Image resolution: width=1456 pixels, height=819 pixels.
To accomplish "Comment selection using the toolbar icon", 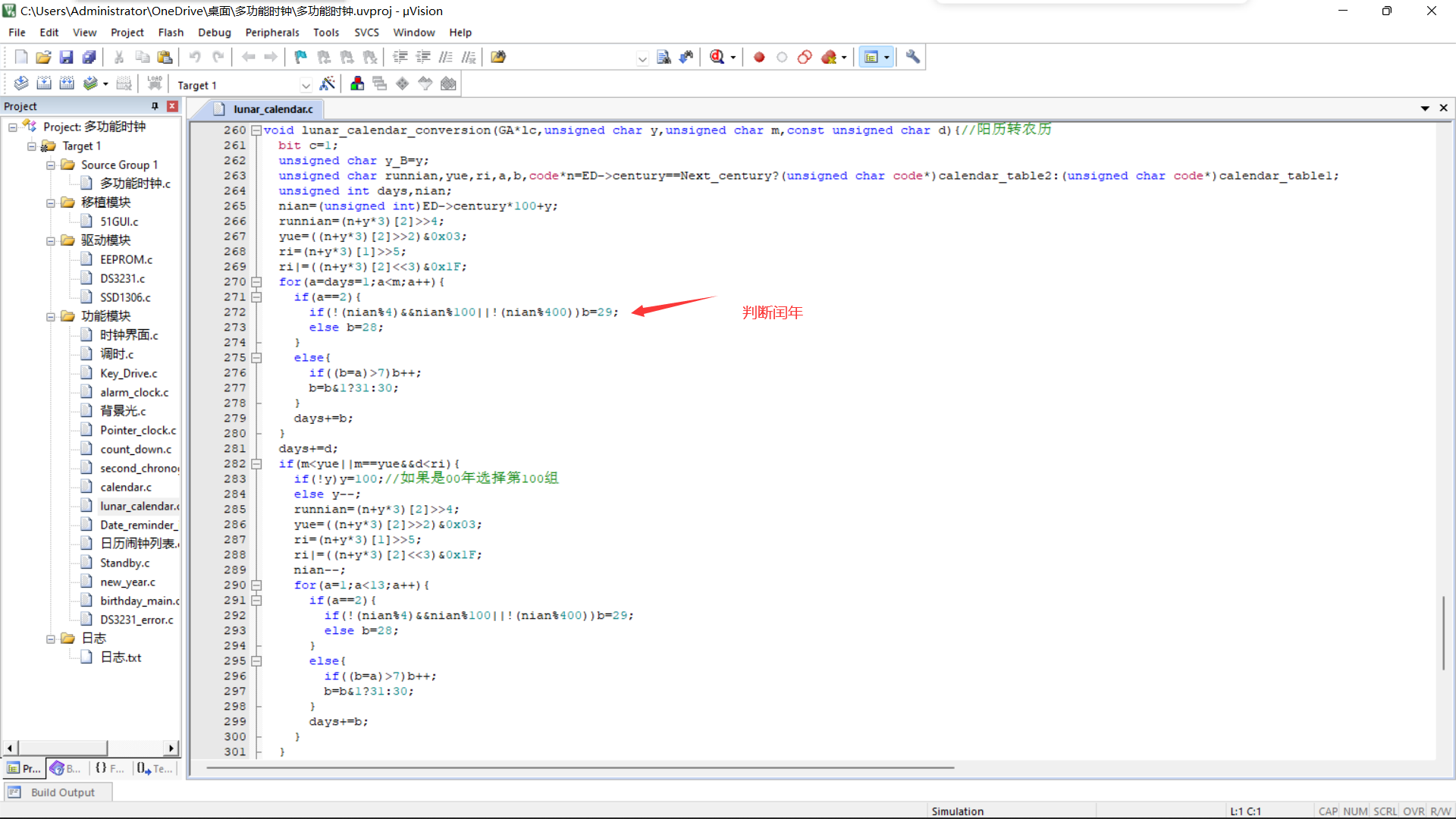I will pos(446,57).
